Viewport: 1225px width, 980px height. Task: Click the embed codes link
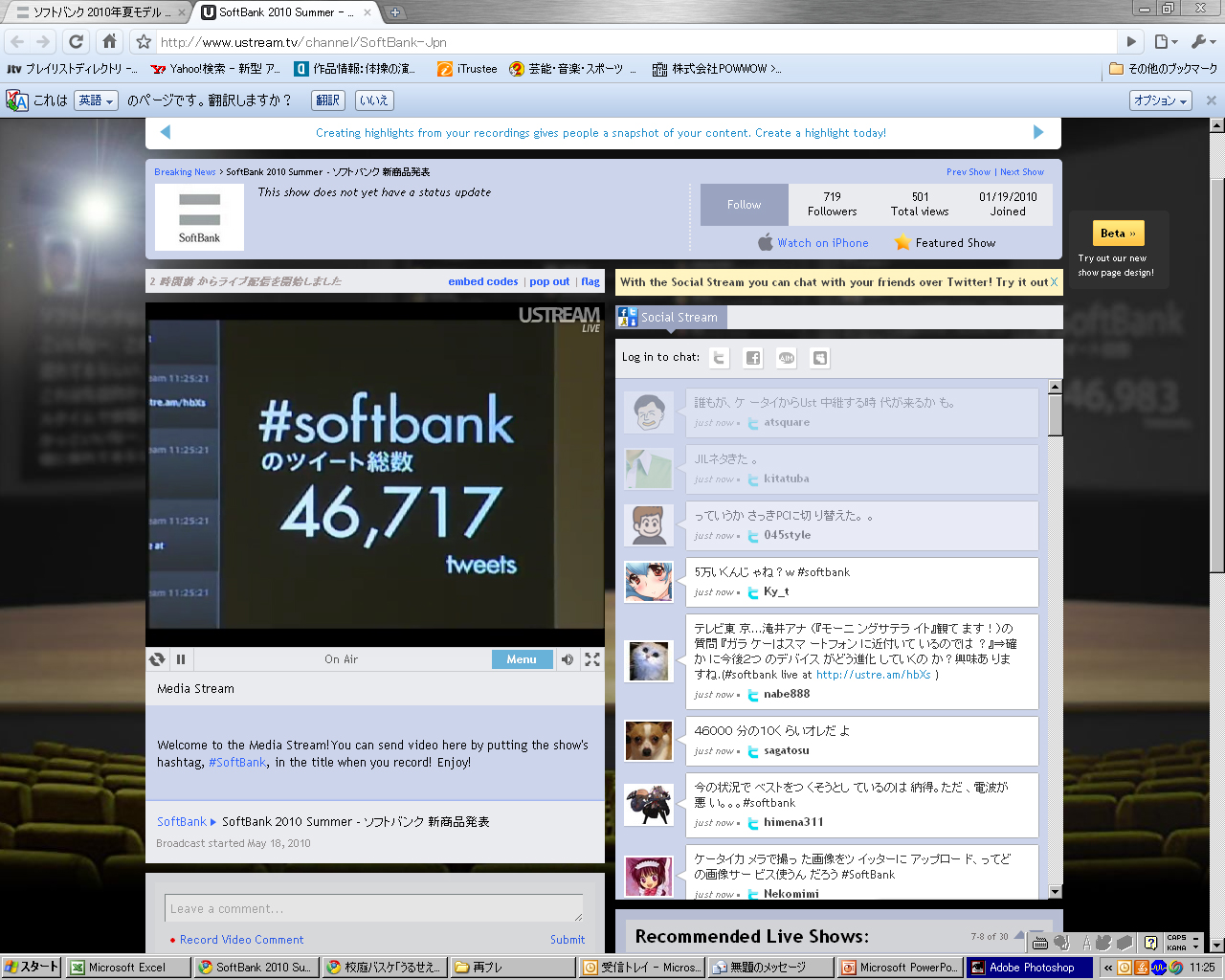point(483,282)
